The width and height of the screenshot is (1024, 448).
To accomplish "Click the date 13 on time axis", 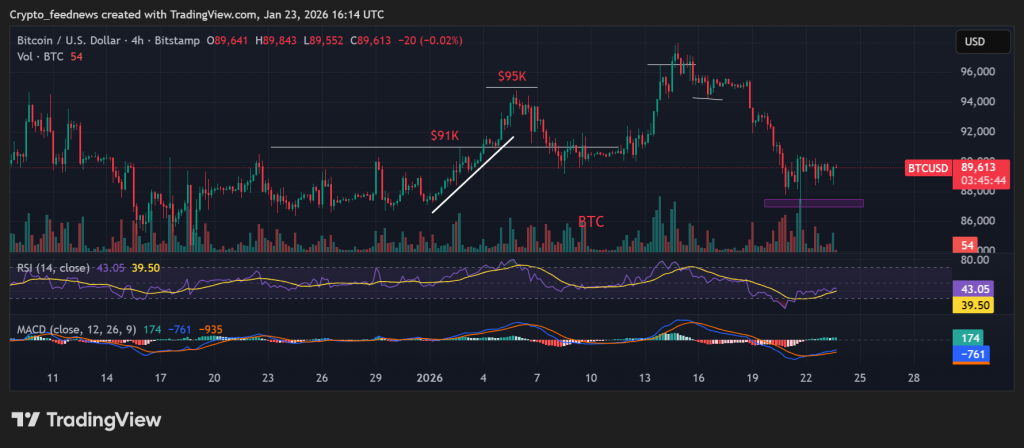I will (x=645, y=378).
